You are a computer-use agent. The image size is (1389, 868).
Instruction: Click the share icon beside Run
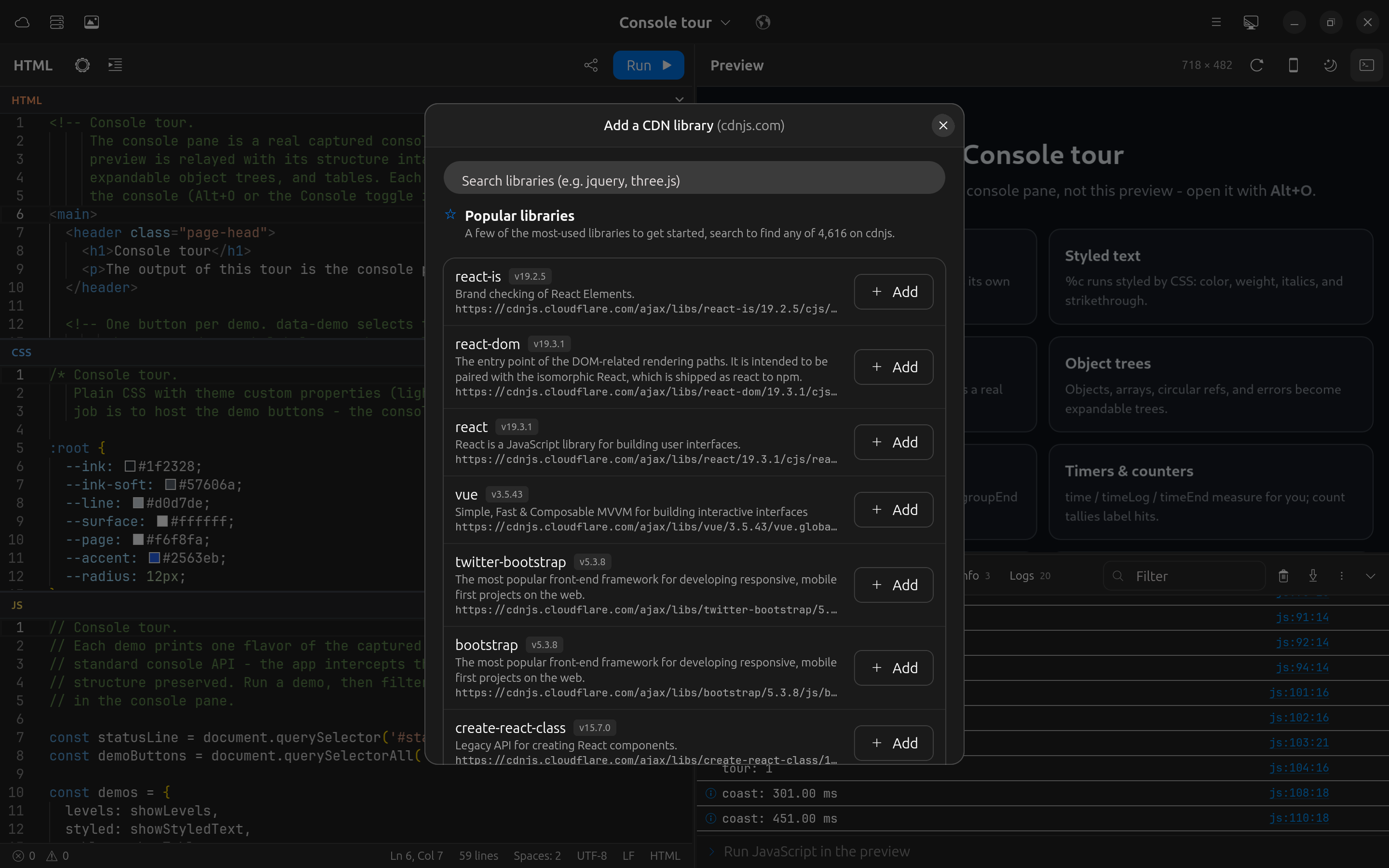coord(591,65)
